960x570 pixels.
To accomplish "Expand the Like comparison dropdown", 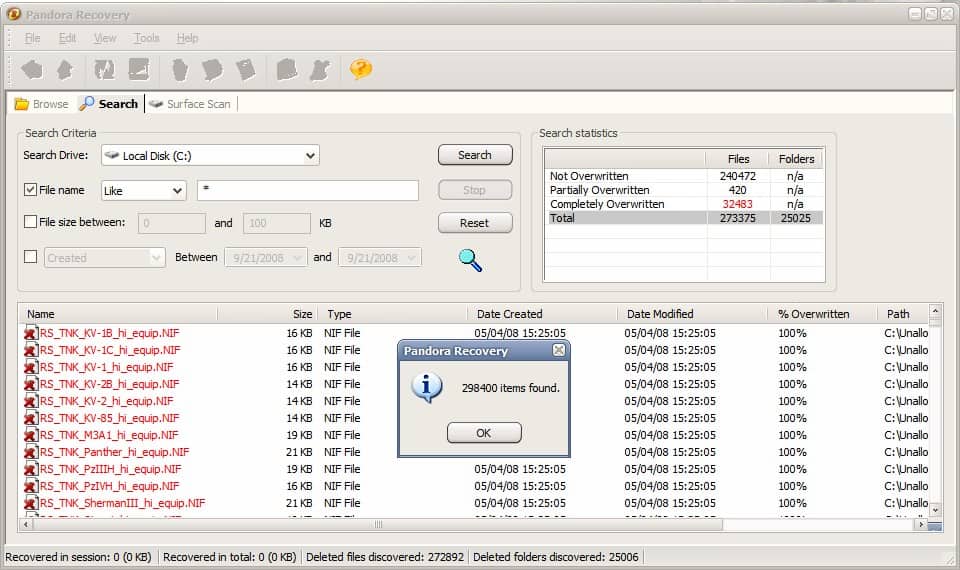I will coord(143,190).
